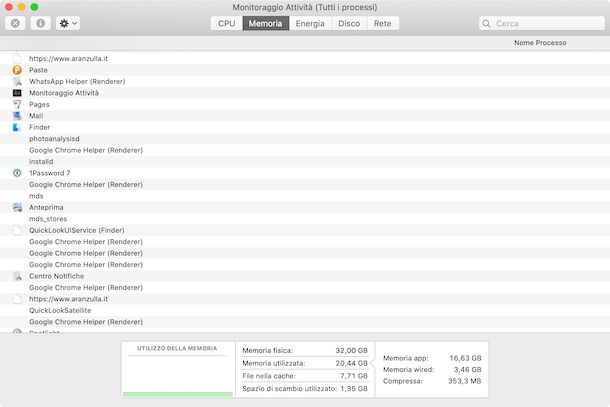The image size is (610, 407).
Task: Click the Memoria fisica value 32,00 GB
Action: pos(351,351)
